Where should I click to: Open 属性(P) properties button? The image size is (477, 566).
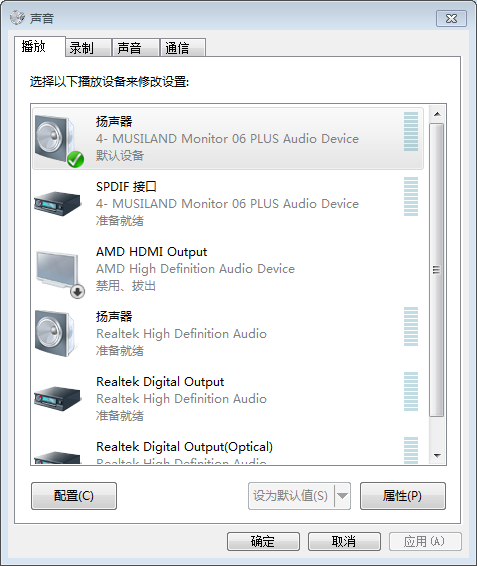(403, 496)
